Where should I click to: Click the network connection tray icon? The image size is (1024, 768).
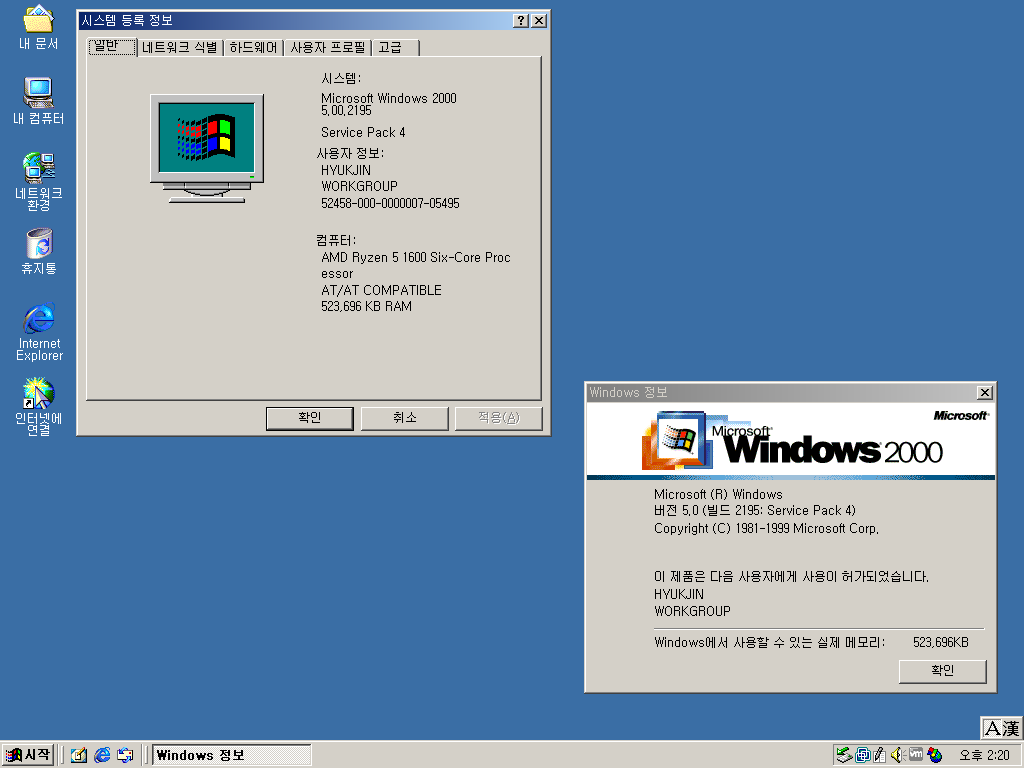pos(863,755)
